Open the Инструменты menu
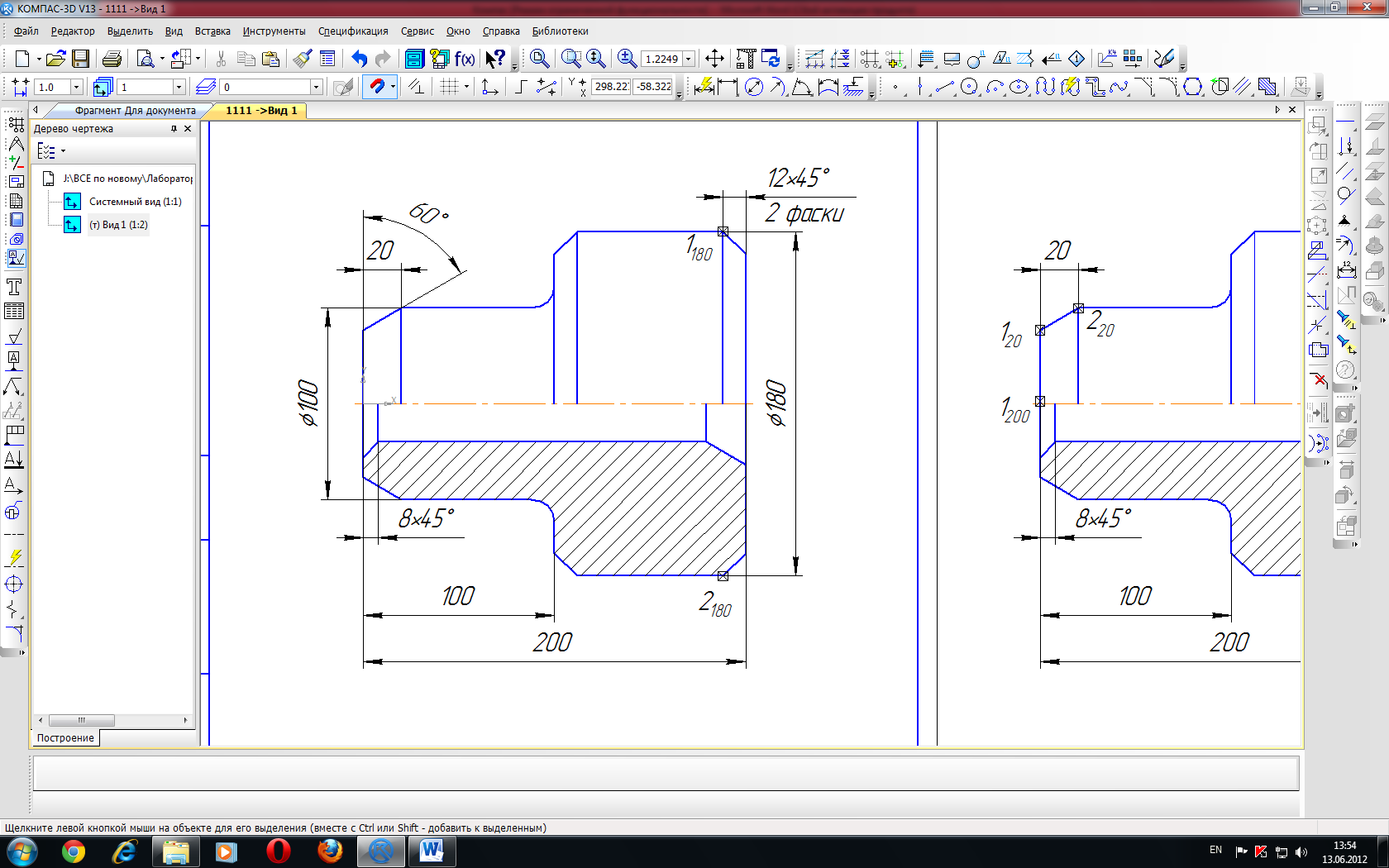1389x868 pixels. coord(274,31)
